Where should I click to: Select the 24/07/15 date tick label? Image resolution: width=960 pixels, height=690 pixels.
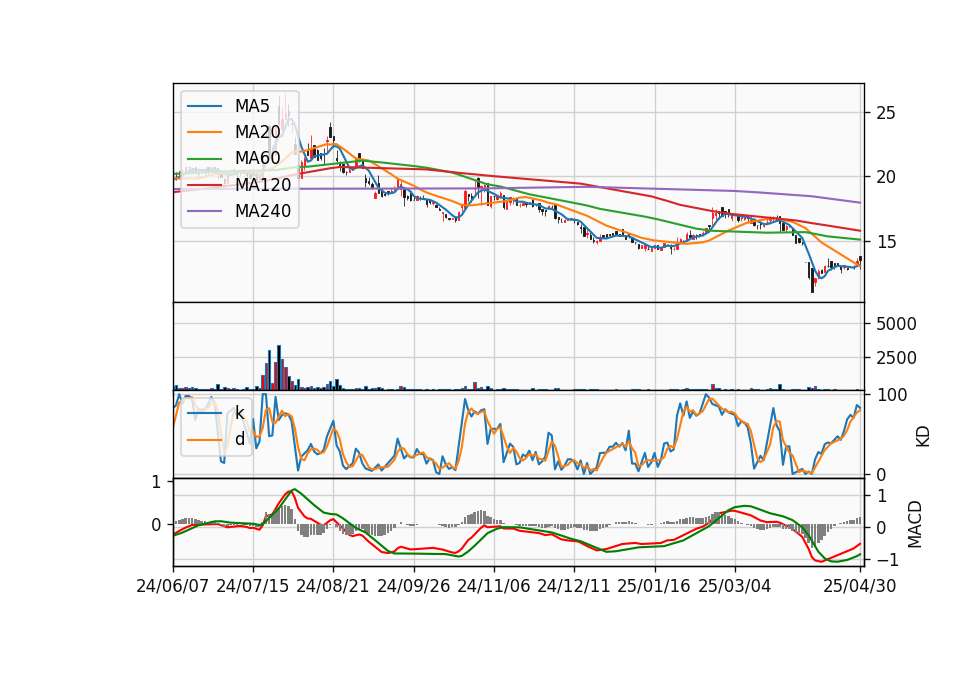pyautogui.click(x=253, y=586)
